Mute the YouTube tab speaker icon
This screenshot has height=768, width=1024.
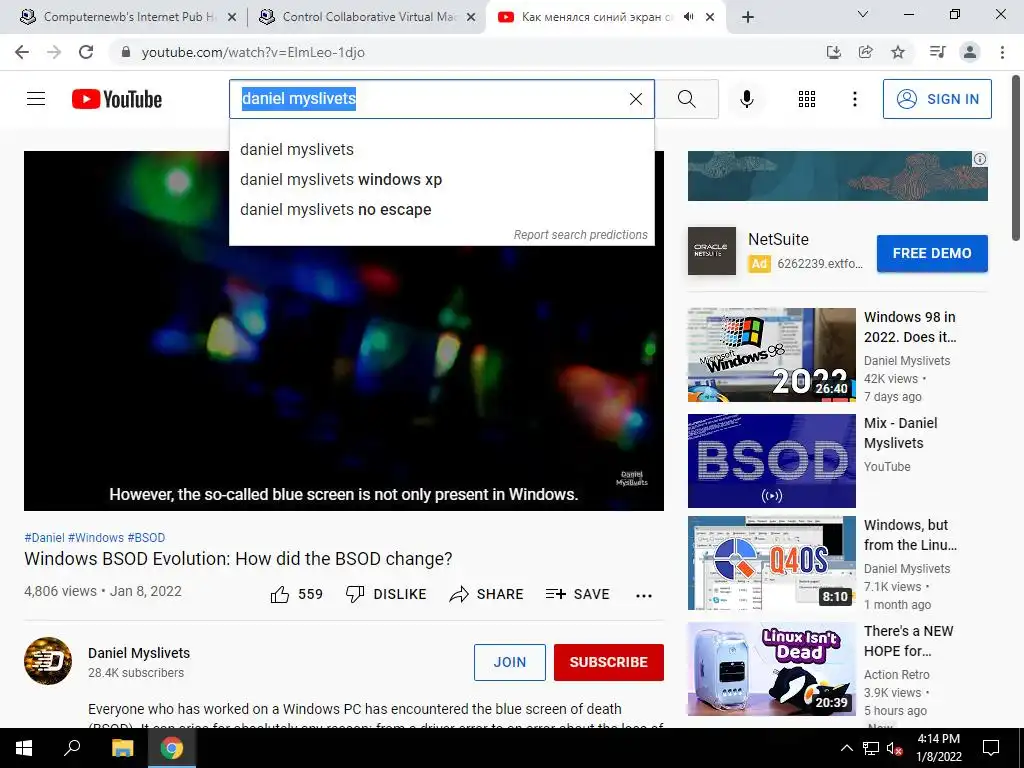(x=688, y=17)
